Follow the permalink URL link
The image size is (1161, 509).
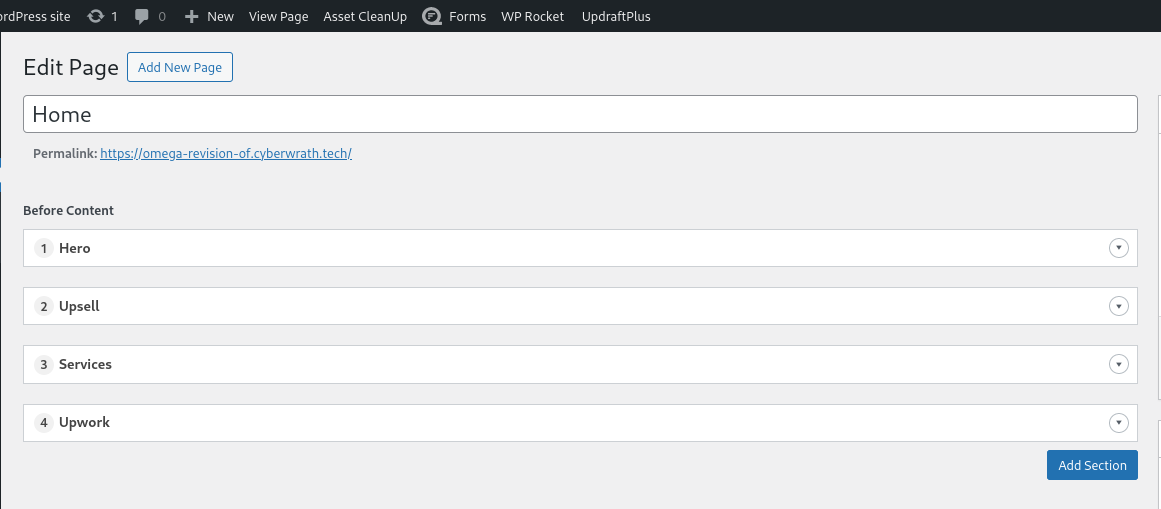tap(226, 154)
